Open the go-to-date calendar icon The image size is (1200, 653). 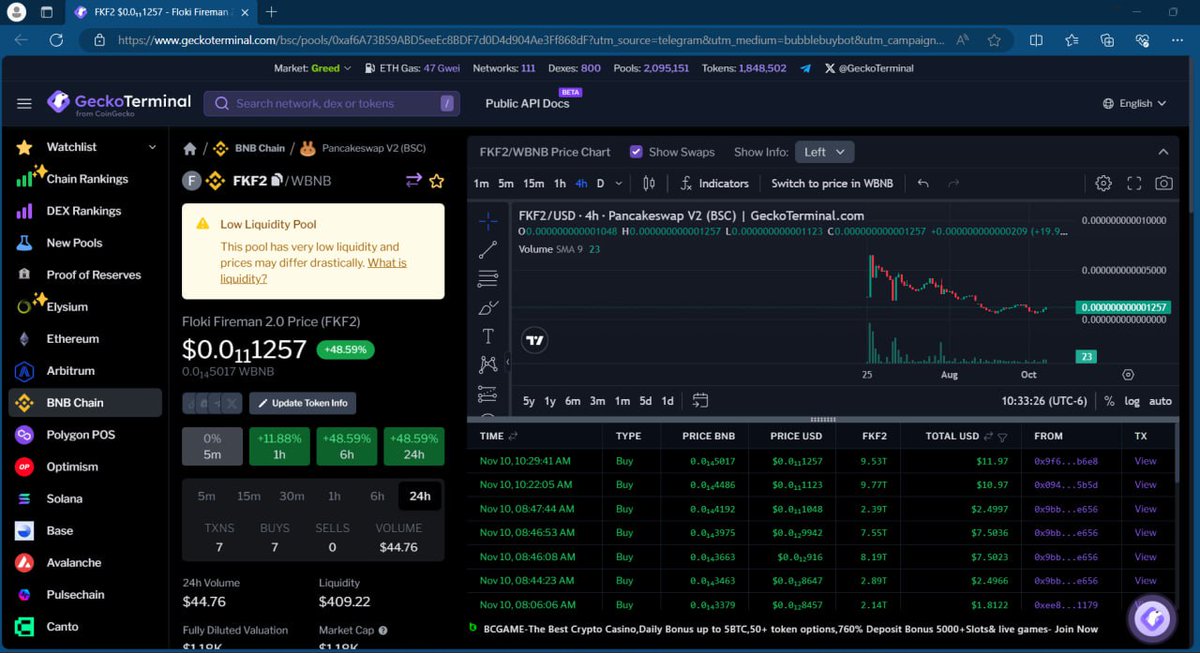pyautogui.click(x=700, y=400)
